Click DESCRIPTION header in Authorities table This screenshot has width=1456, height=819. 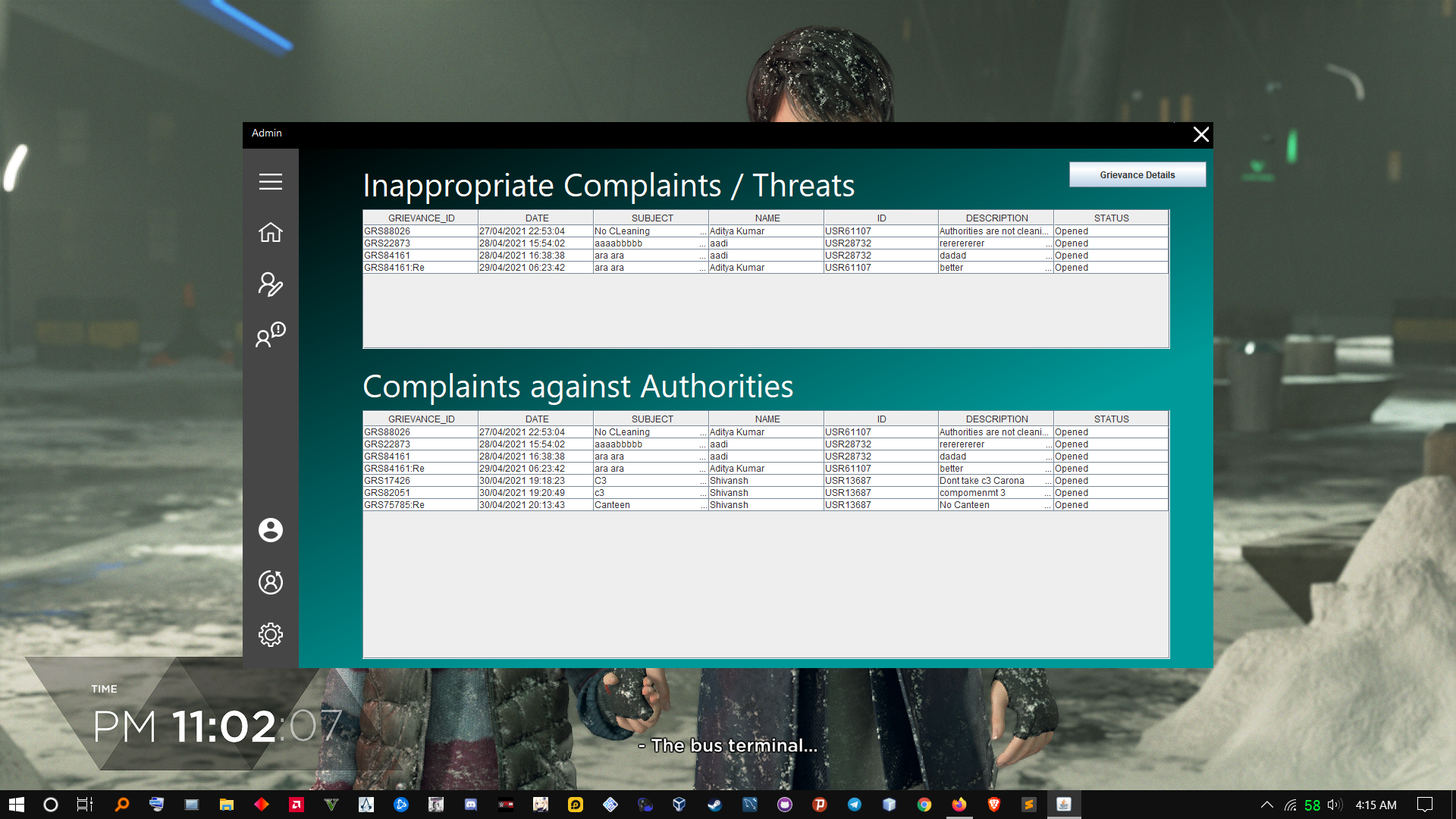pos(996,419)
